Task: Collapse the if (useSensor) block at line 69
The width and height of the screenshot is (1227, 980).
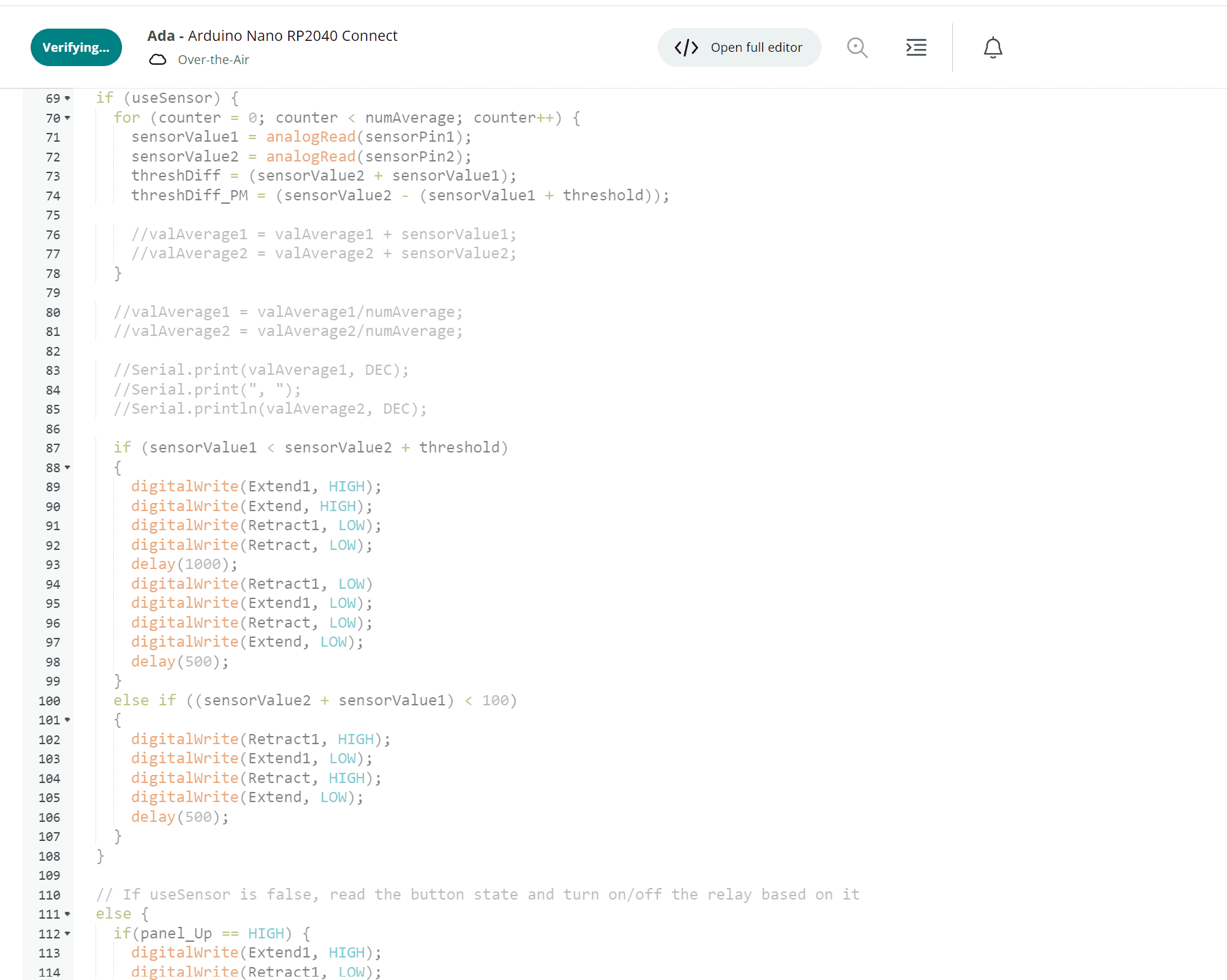Action: [x=67, y=99]
